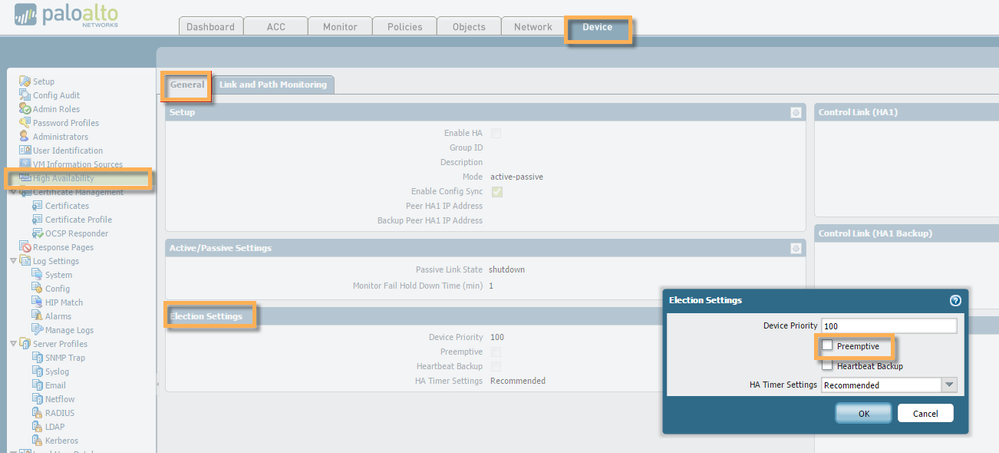The height and width of the screenshot is (453, 999).
Task: Click the Administrators icon
Action: pos(25,136)
